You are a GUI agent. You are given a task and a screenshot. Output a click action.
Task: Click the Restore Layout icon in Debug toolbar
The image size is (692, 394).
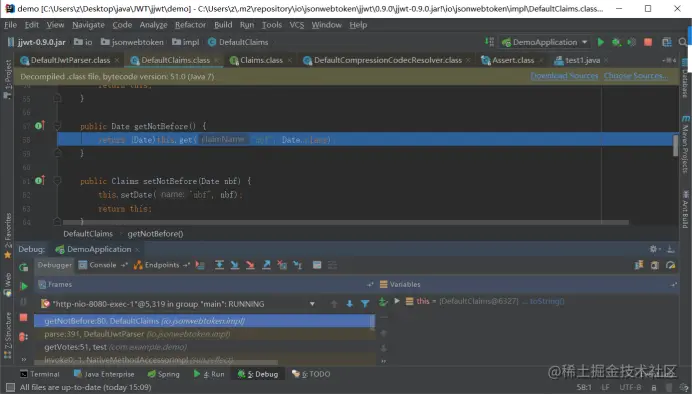pyautogui.click(x=639, y=265)
